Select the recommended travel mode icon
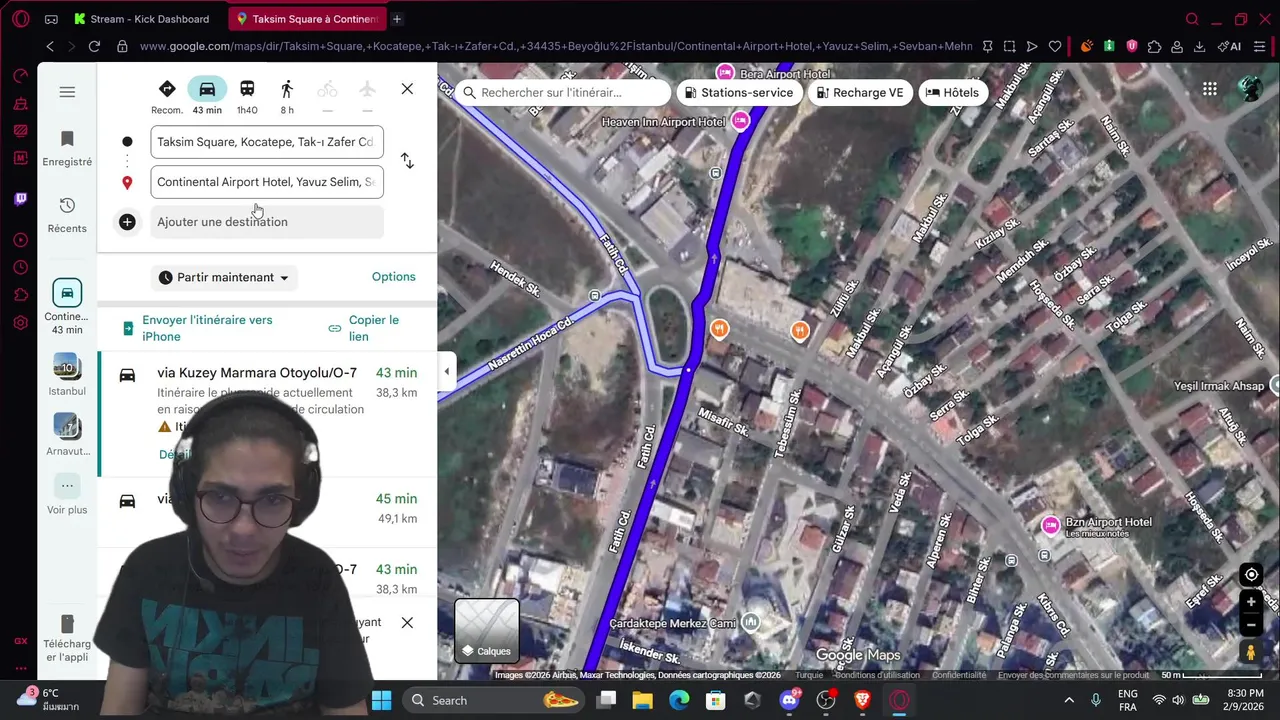The image size is (1280, 720). click(x=167, y=97)
